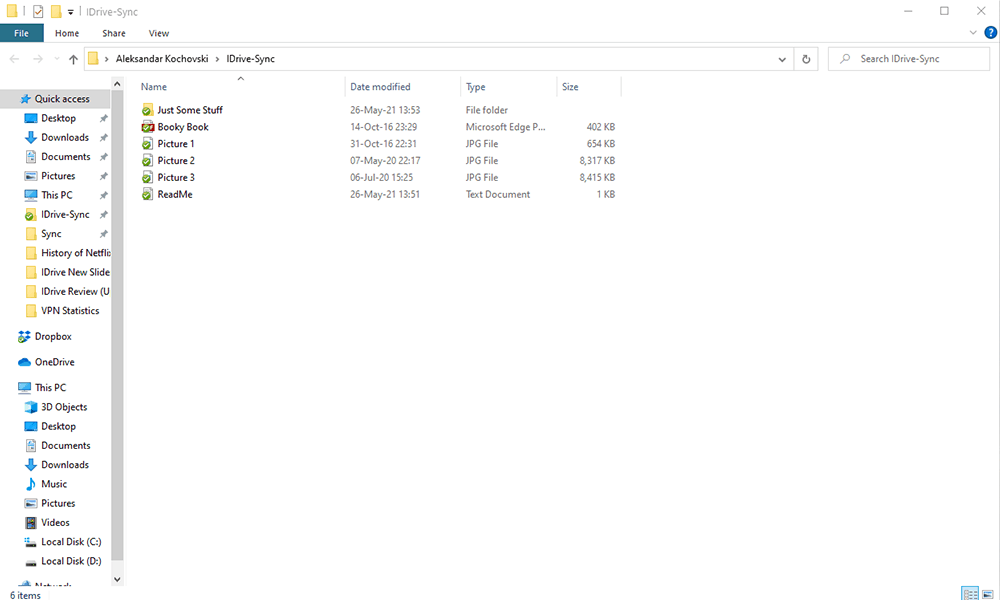Open address bar history dropdown
Viewport: 1000px width, 600px height.
point(782,59)
